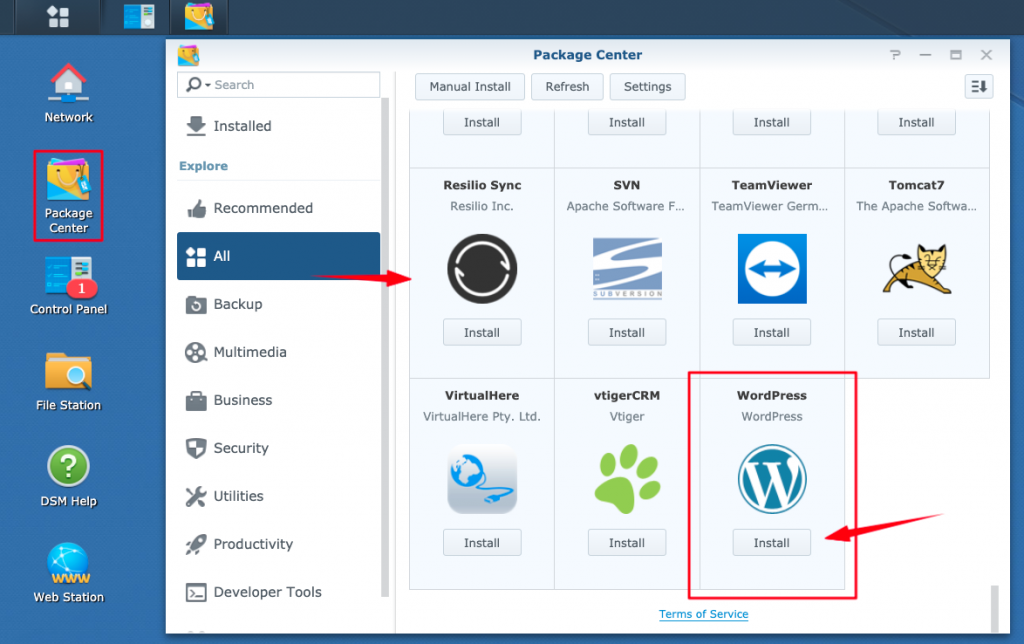The height and width of the screenshot is (644, 1024).
Task: Install the Resilio Sync package
Action: 482,332
